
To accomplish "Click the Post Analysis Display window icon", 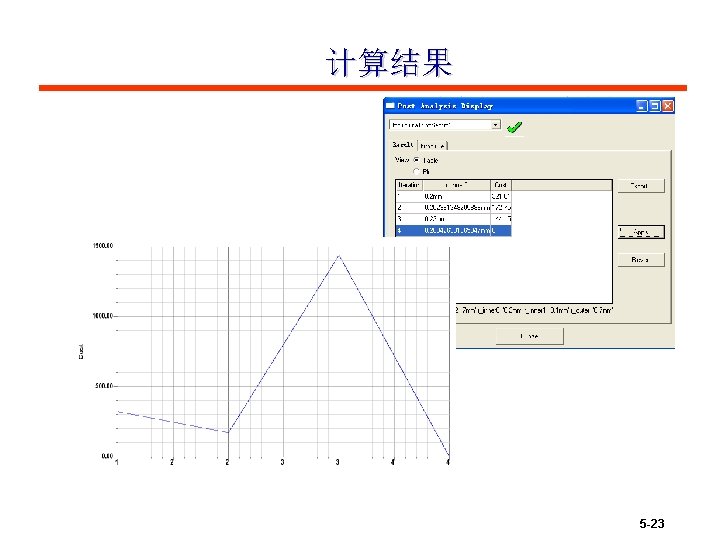I will 390,106.
